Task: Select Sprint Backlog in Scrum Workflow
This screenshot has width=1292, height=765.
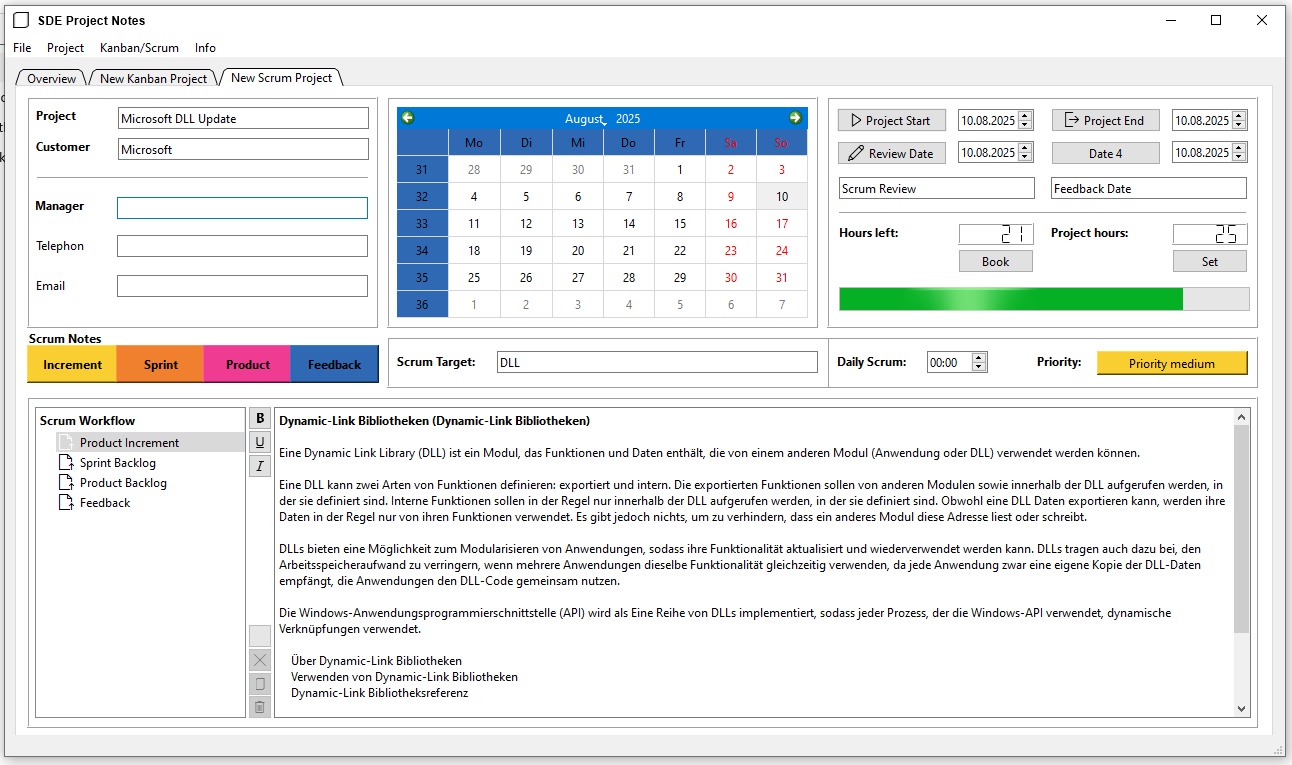Action: click(117, 463)
